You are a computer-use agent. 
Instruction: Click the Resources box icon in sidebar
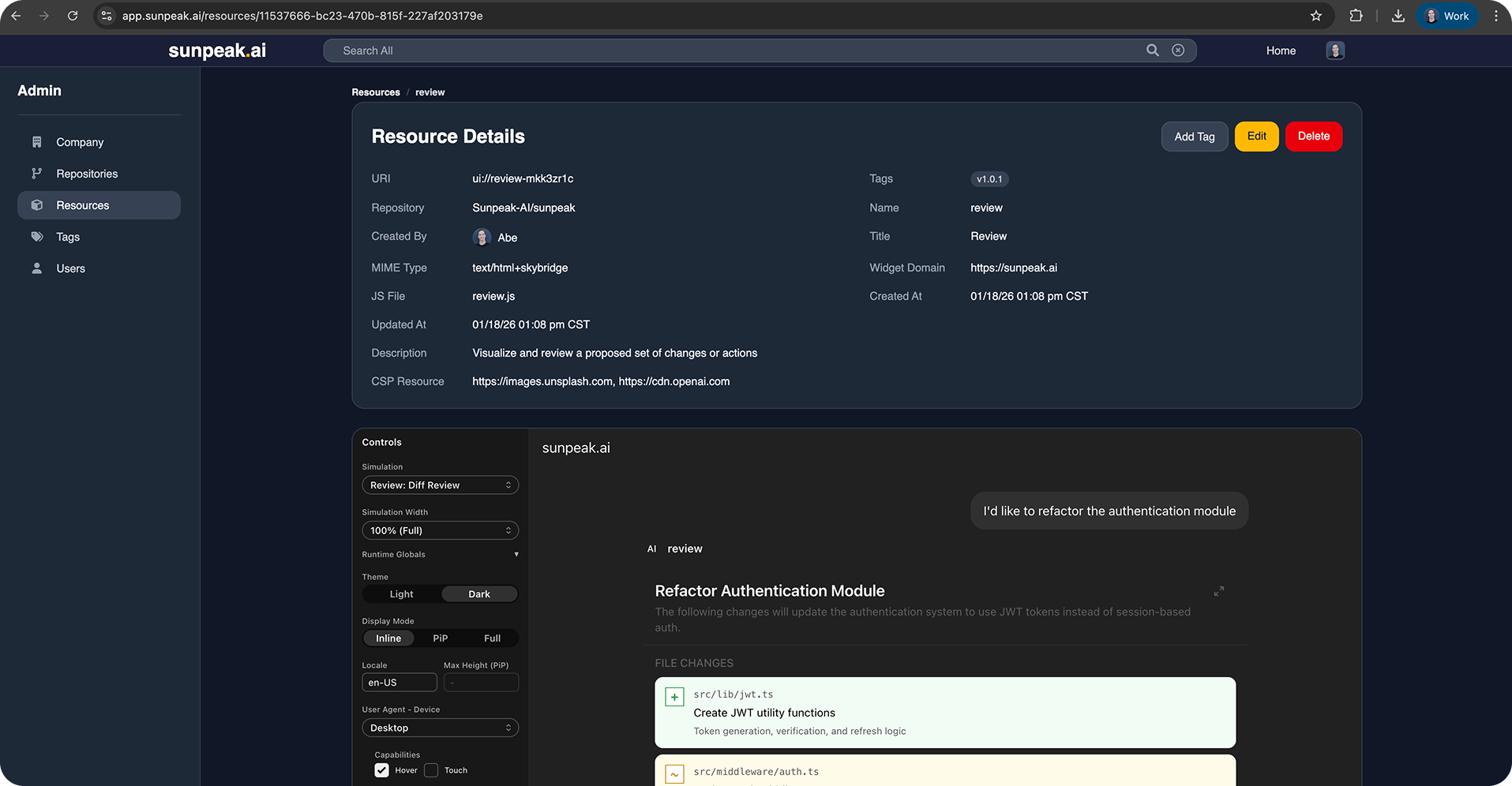36,204
